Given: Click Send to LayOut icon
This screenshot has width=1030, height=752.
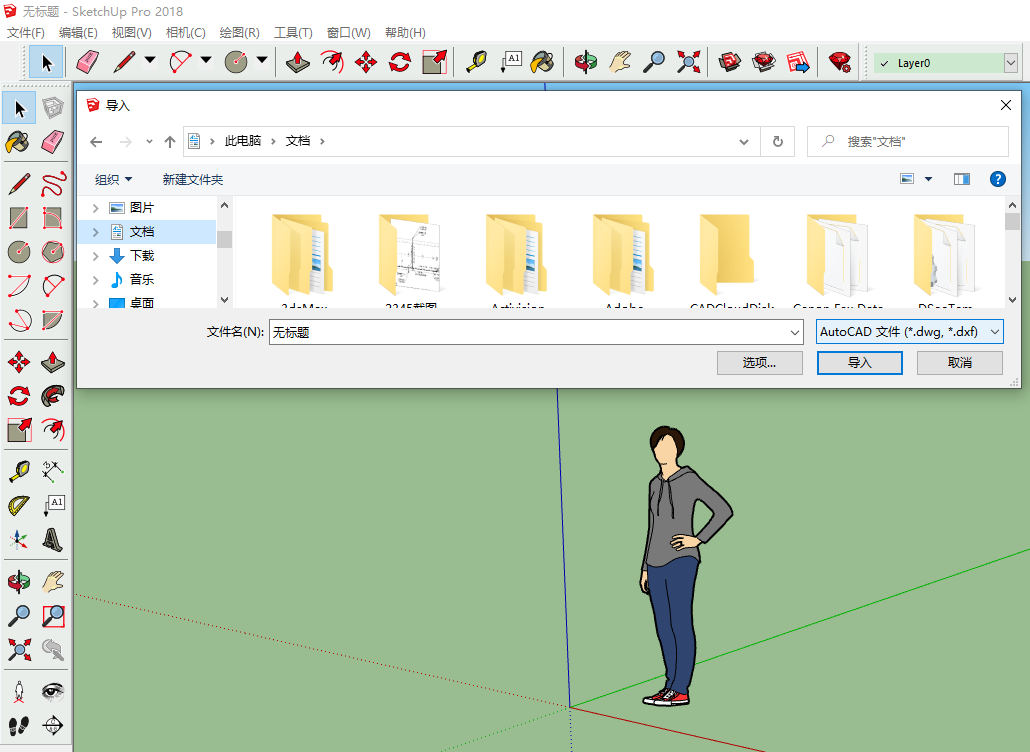Looking at the screenshot, I should pos(798,62).
